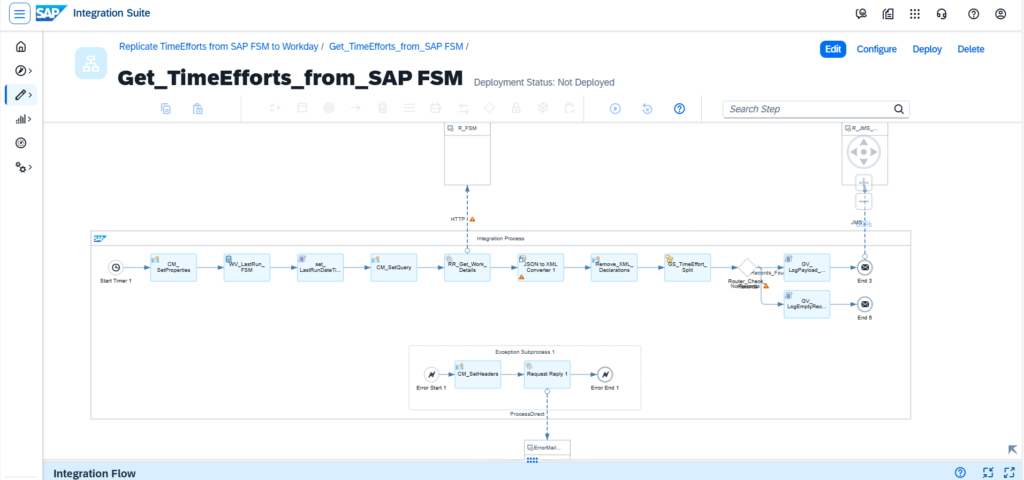Select the CM_SetHeaders step
Image resolution: width=1024 pixels, height=480 pixels.
tap(478, 374)
